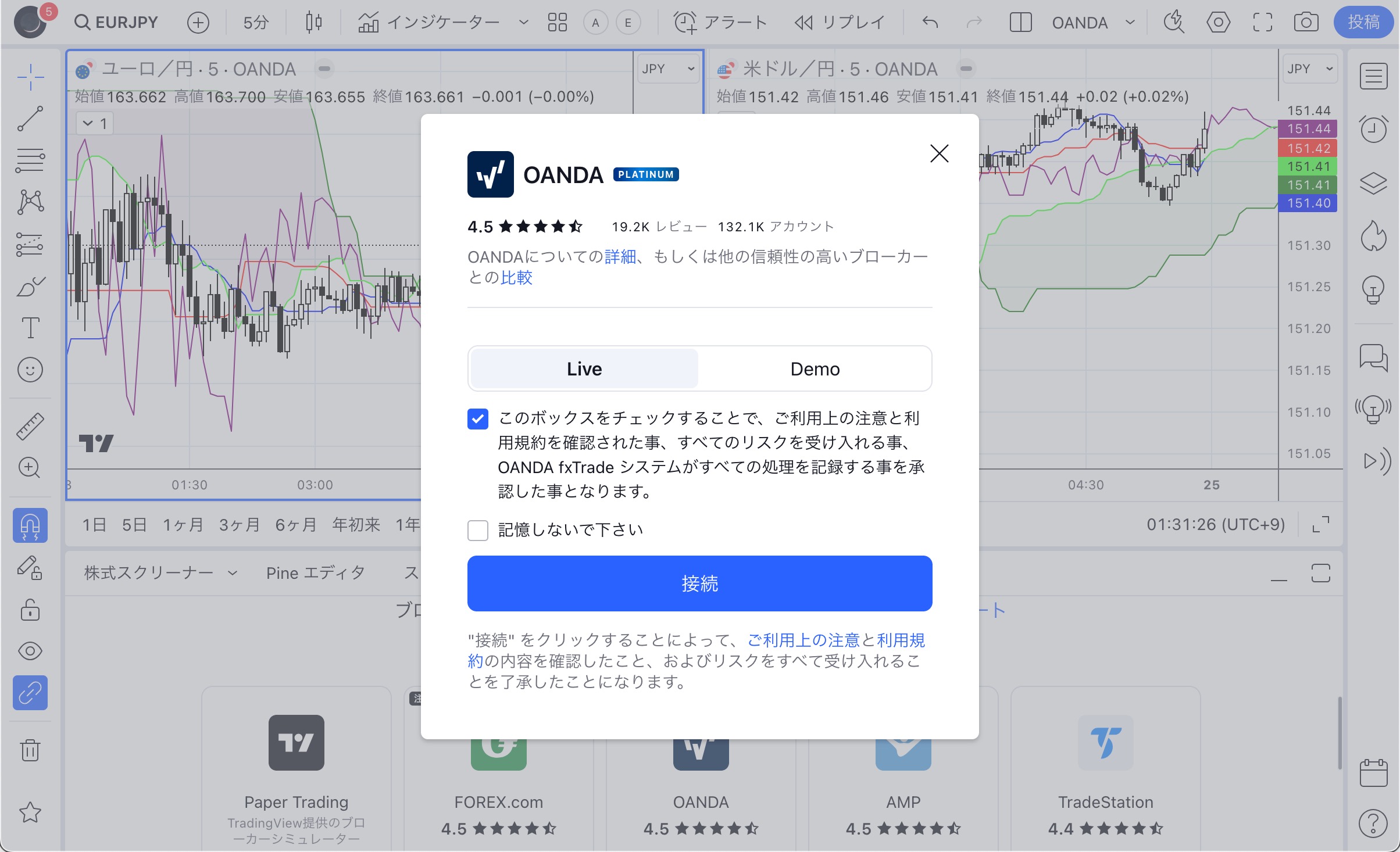1400x852 pixels.
Task: Open the layout setup split icon
Action: pyautogui.click(x=1020, y=23)
